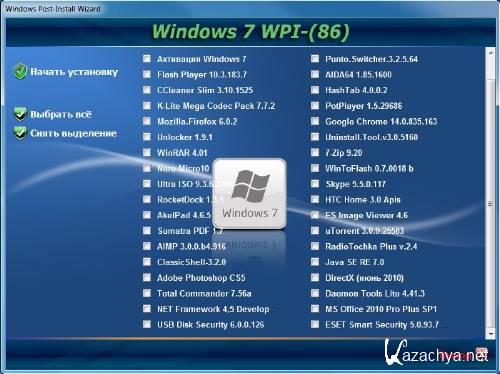
Task: Tick Daemon Tools Lite 4.41.3 checkbox
Action: coord(315,293)
